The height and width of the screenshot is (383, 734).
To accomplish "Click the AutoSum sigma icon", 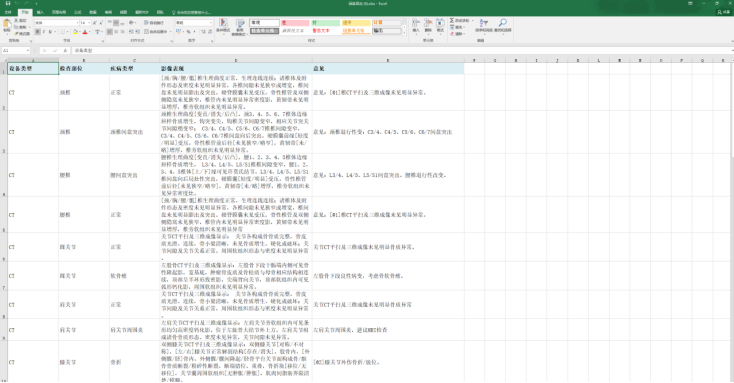I will pyautogui.click(x=452, y=21).
